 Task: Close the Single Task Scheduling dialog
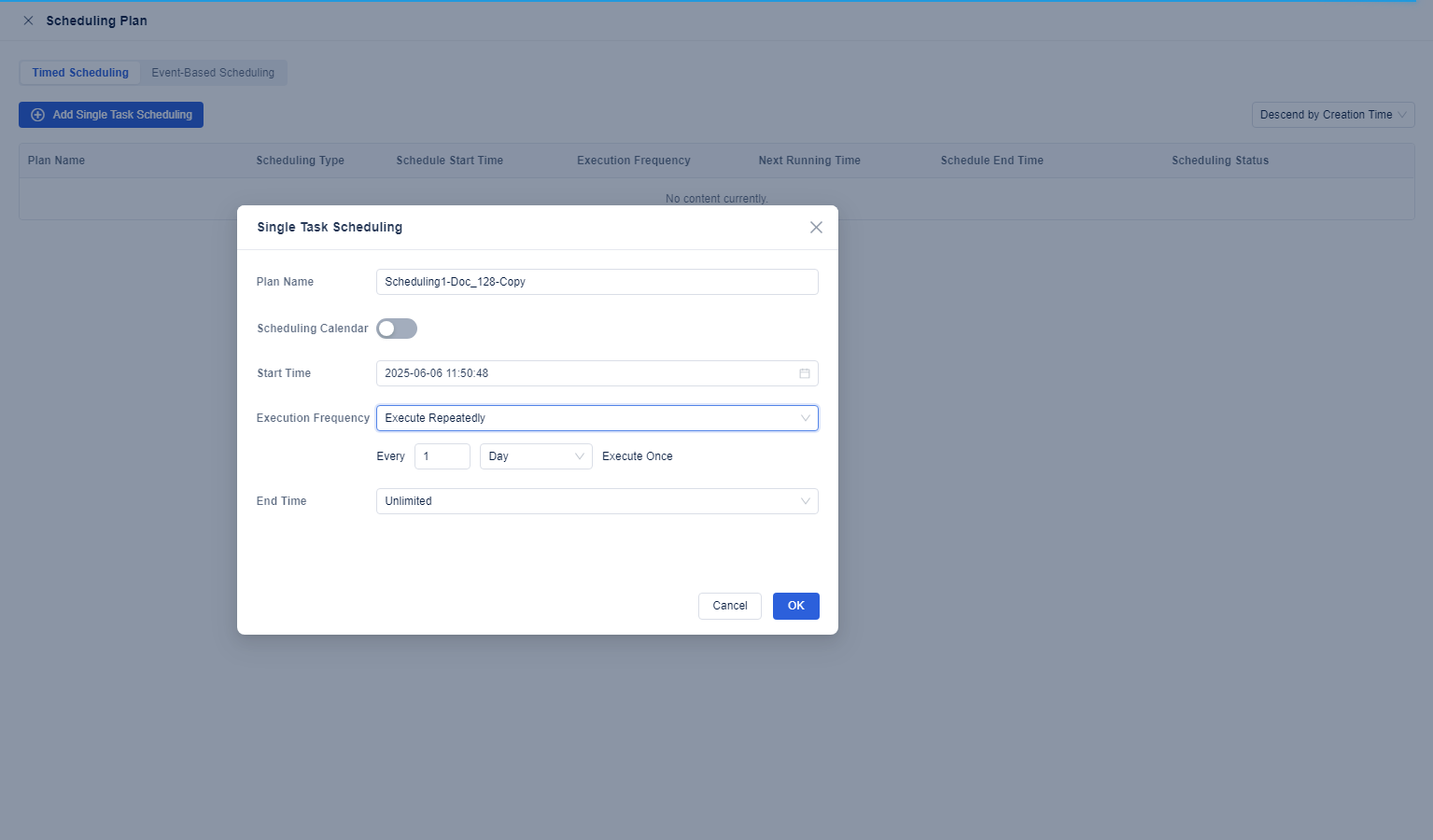click(x=816, y=228)
